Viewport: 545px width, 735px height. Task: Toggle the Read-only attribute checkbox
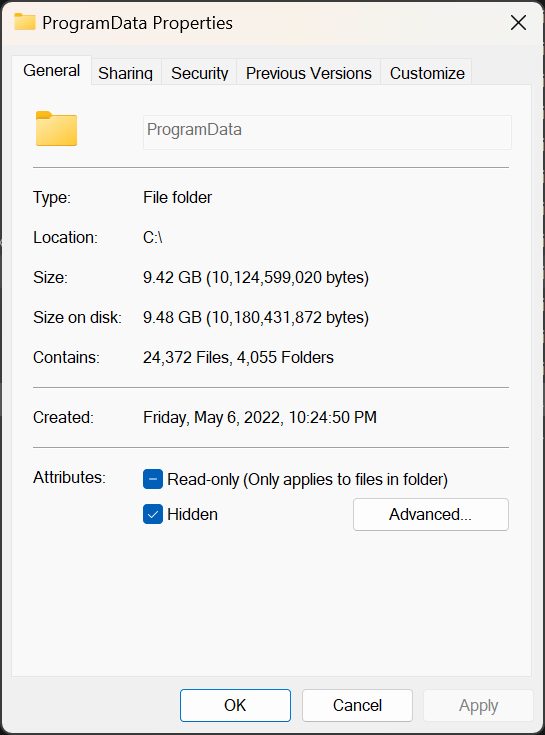pos(153,480)
